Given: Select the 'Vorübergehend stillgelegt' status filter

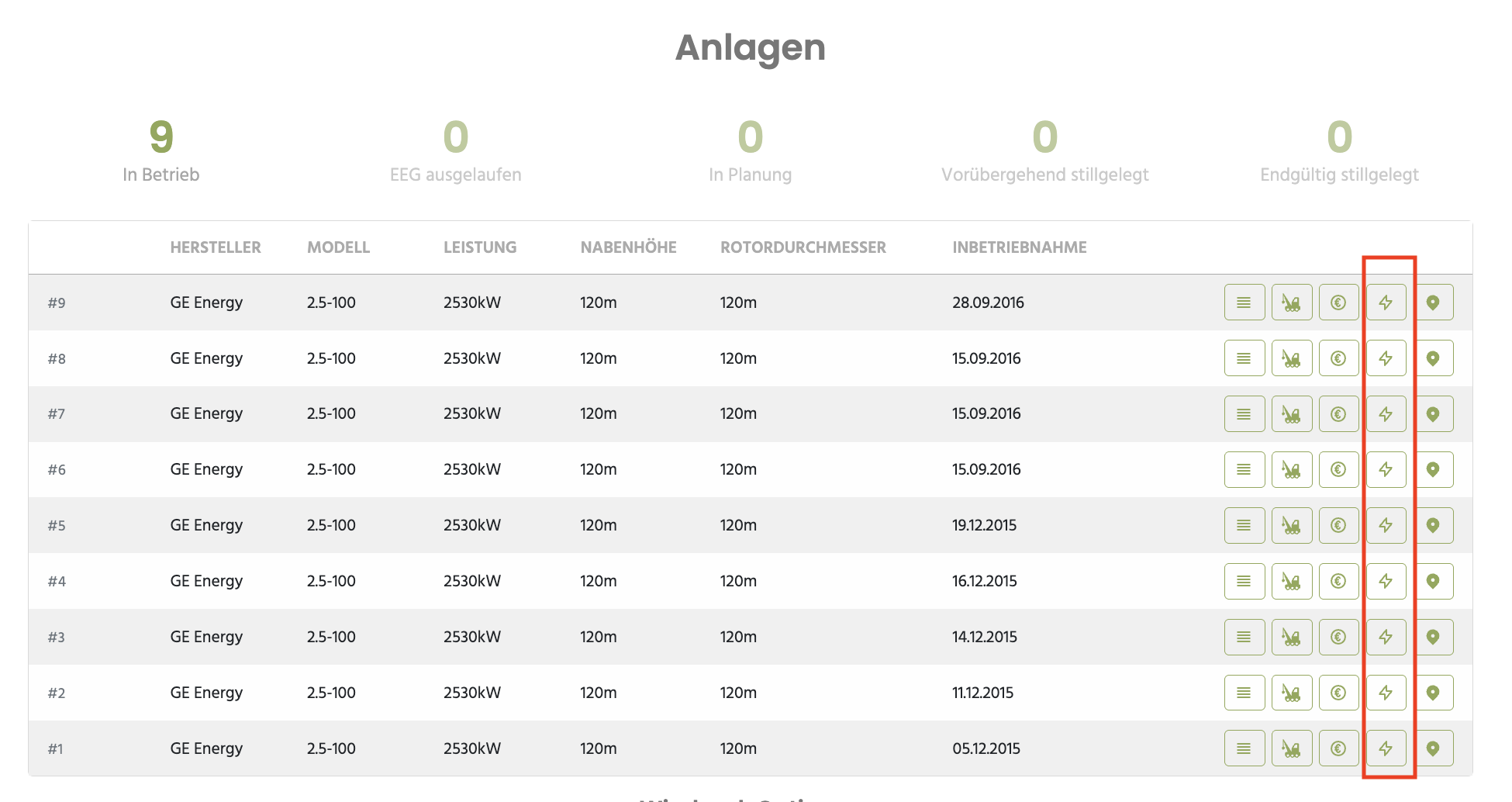Looking at the screenshot, I should point(1045,151).
